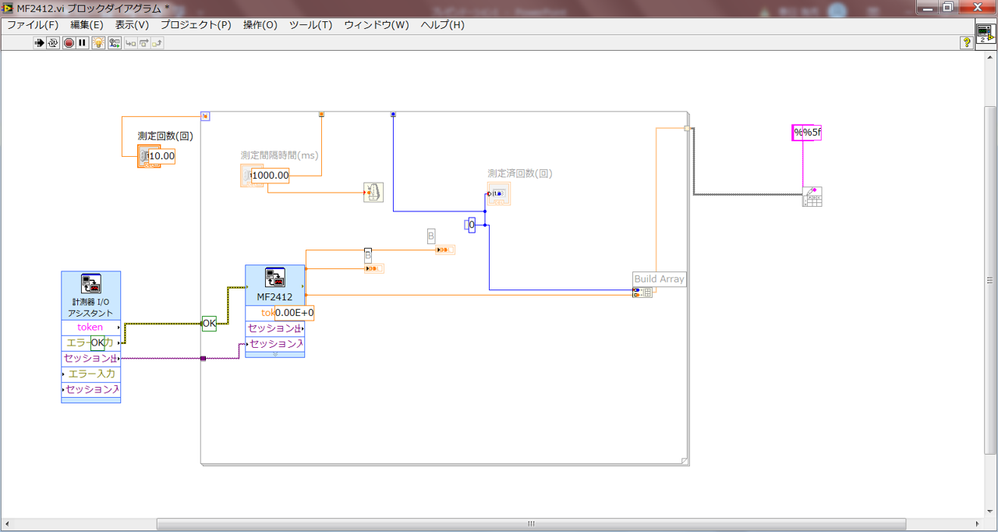The image size is (998, 532).
Task: Pause VI execution
Action: click(x=83, y=43)
